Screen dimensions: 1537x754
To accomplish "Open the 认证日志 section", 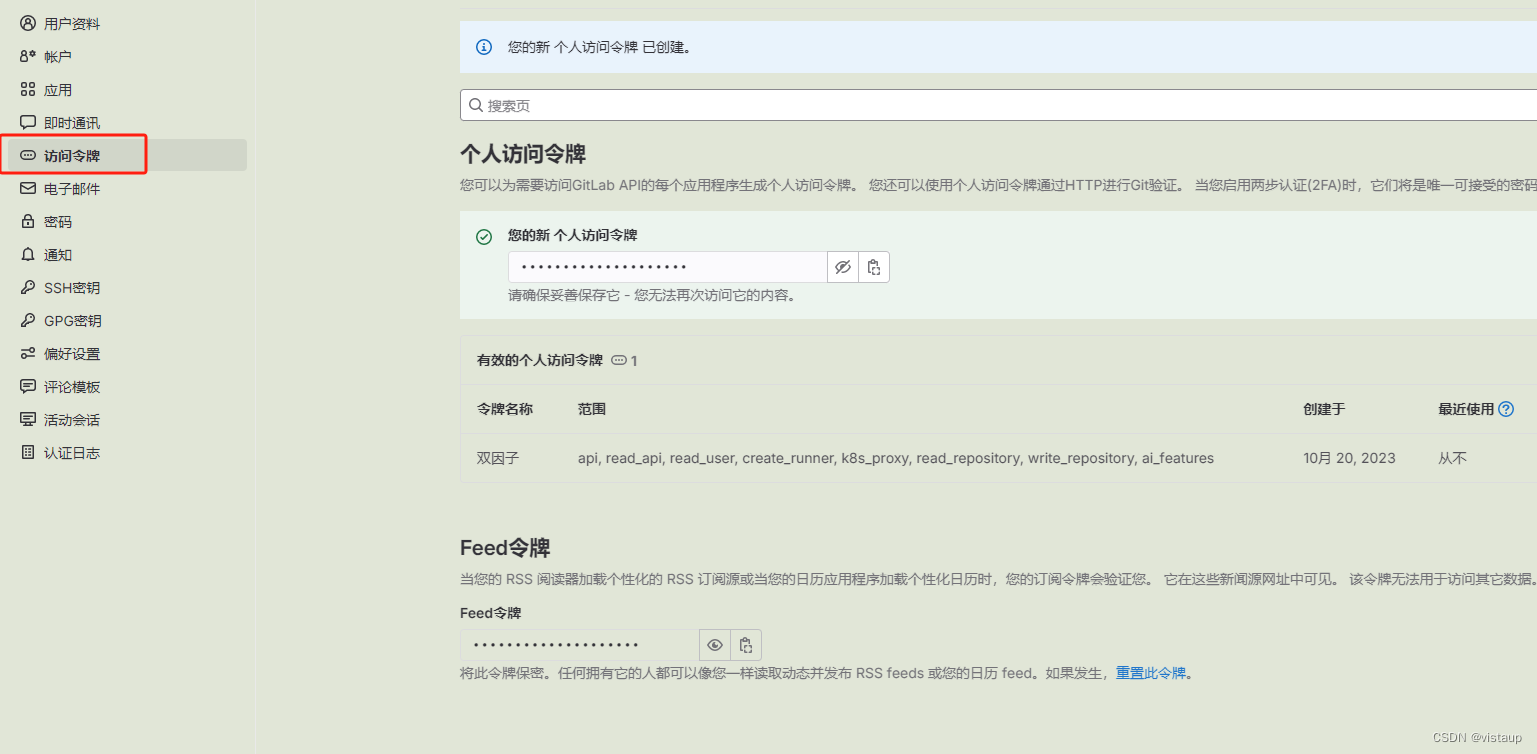I will click(71, 452).
